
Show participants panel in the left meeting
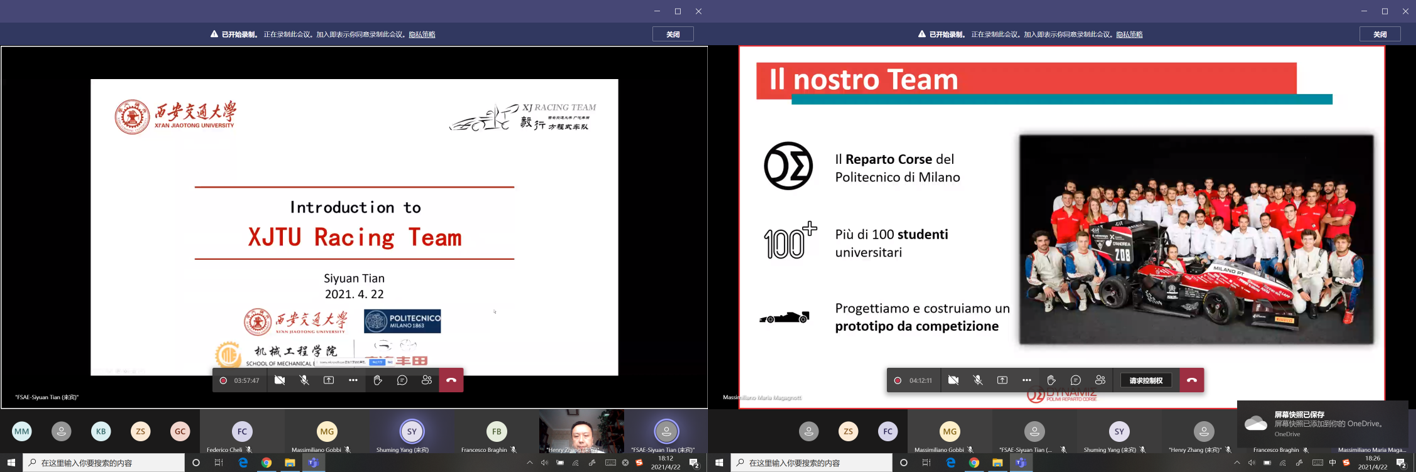(427, 381)
